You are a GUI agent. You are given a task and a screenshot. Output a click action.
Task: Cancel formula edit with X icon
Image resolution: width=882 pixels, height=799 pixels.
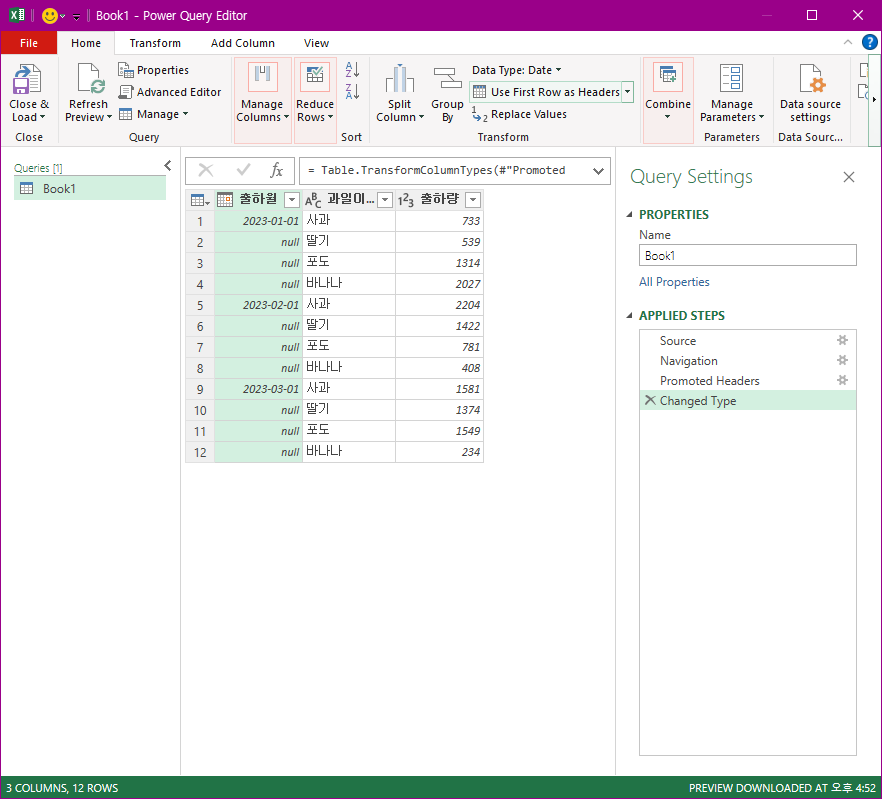(x=206, y=170)
